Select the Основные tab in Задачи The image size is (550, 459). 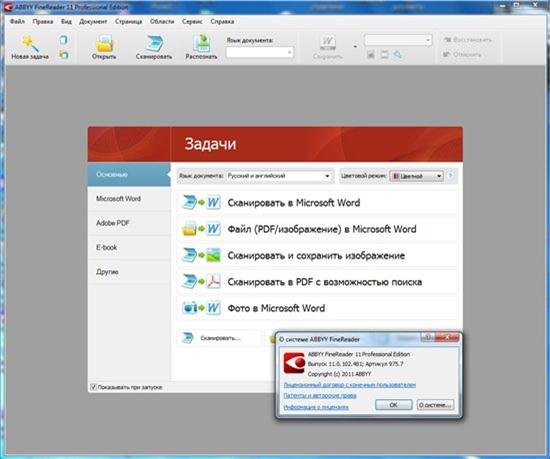[129, 174]
